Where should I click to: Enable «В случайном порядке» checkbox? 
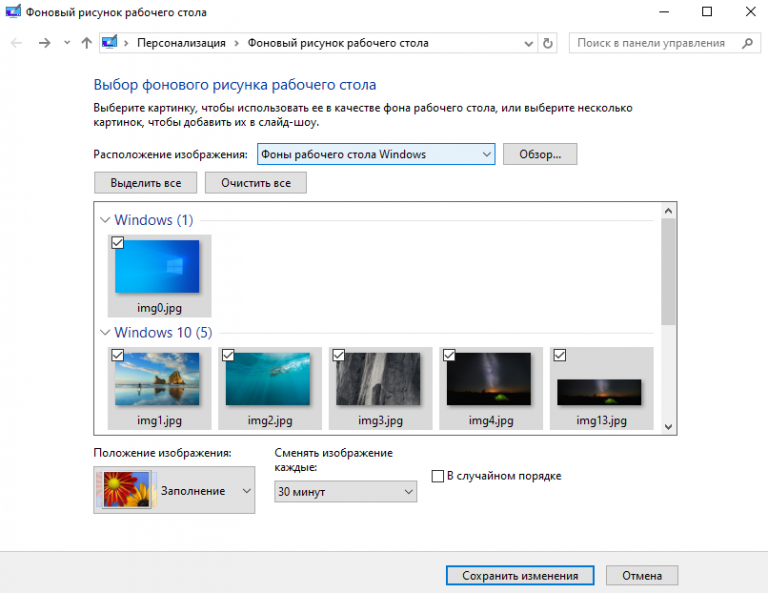[437, 476]
